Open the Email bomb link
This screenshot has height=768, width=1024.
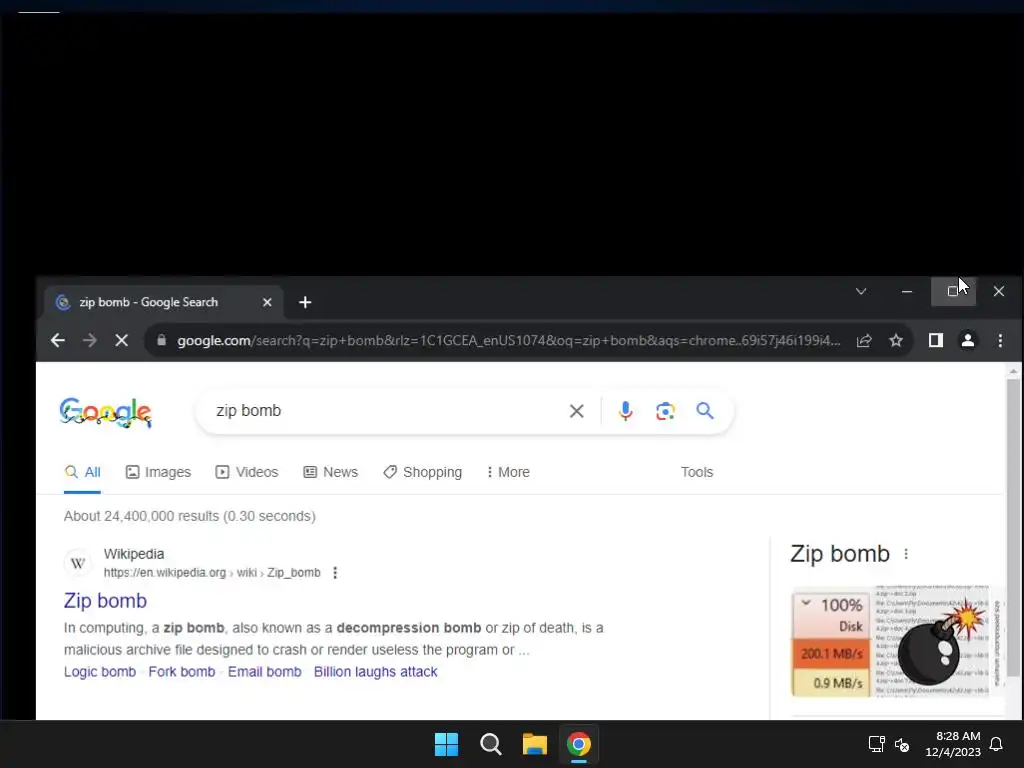tap(264, 671)
